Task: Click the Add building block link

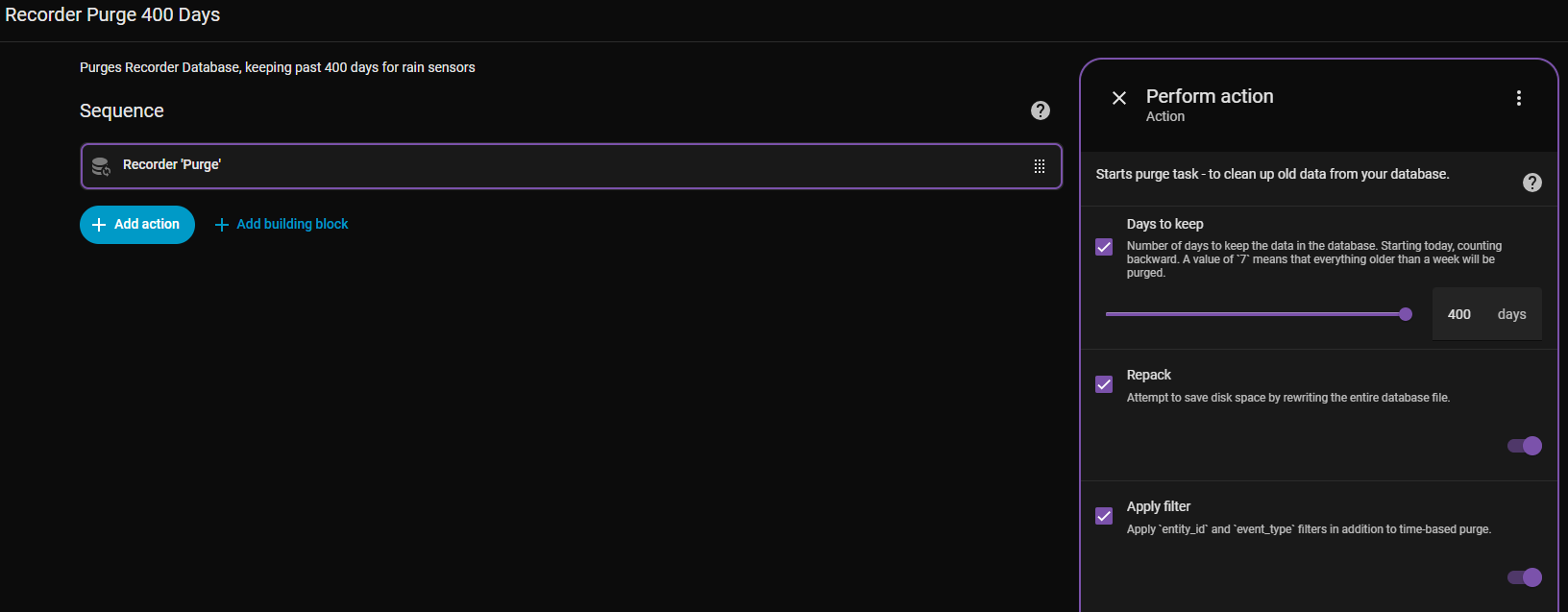Action: (282, 225)
